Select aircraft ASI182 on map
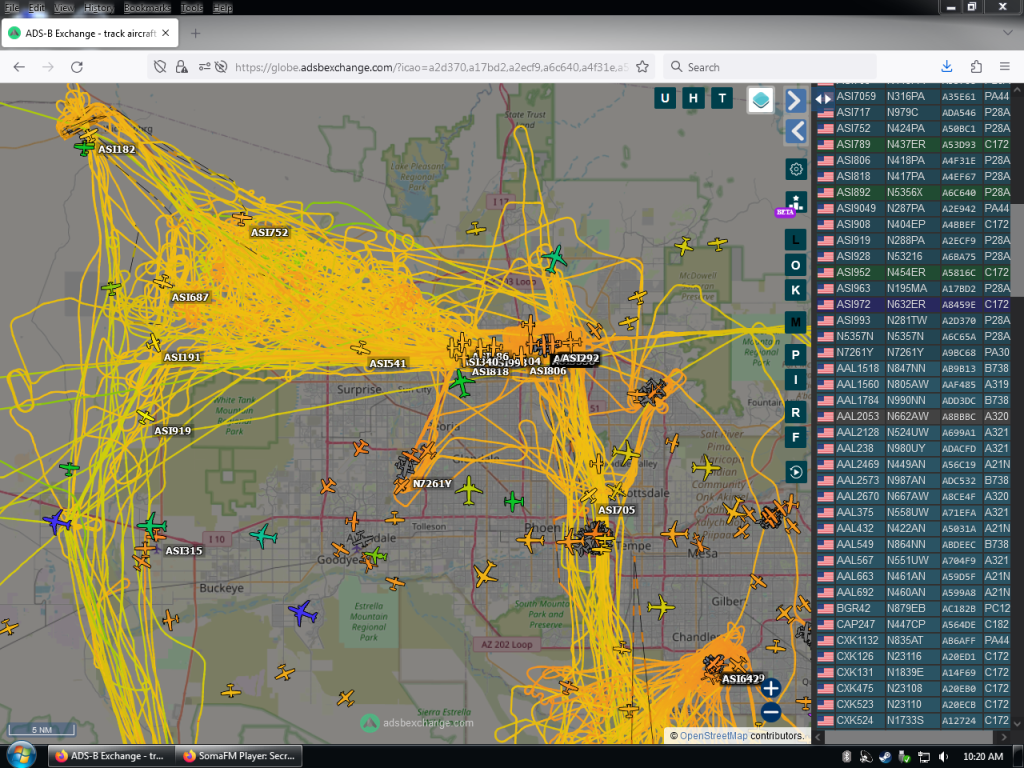Screen dimensions: 1024x768 [x=84, y=148]
